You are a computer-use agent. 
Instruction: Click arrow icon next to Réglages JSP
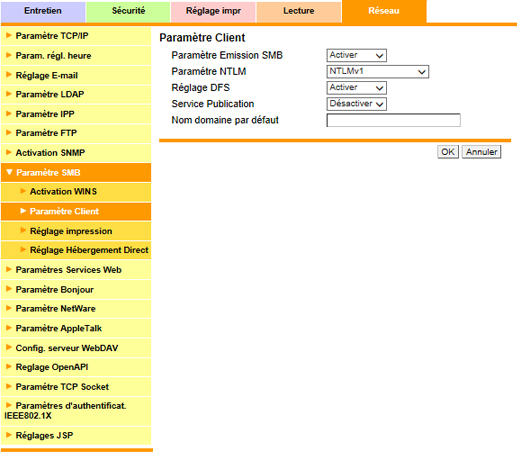(9, 435)
